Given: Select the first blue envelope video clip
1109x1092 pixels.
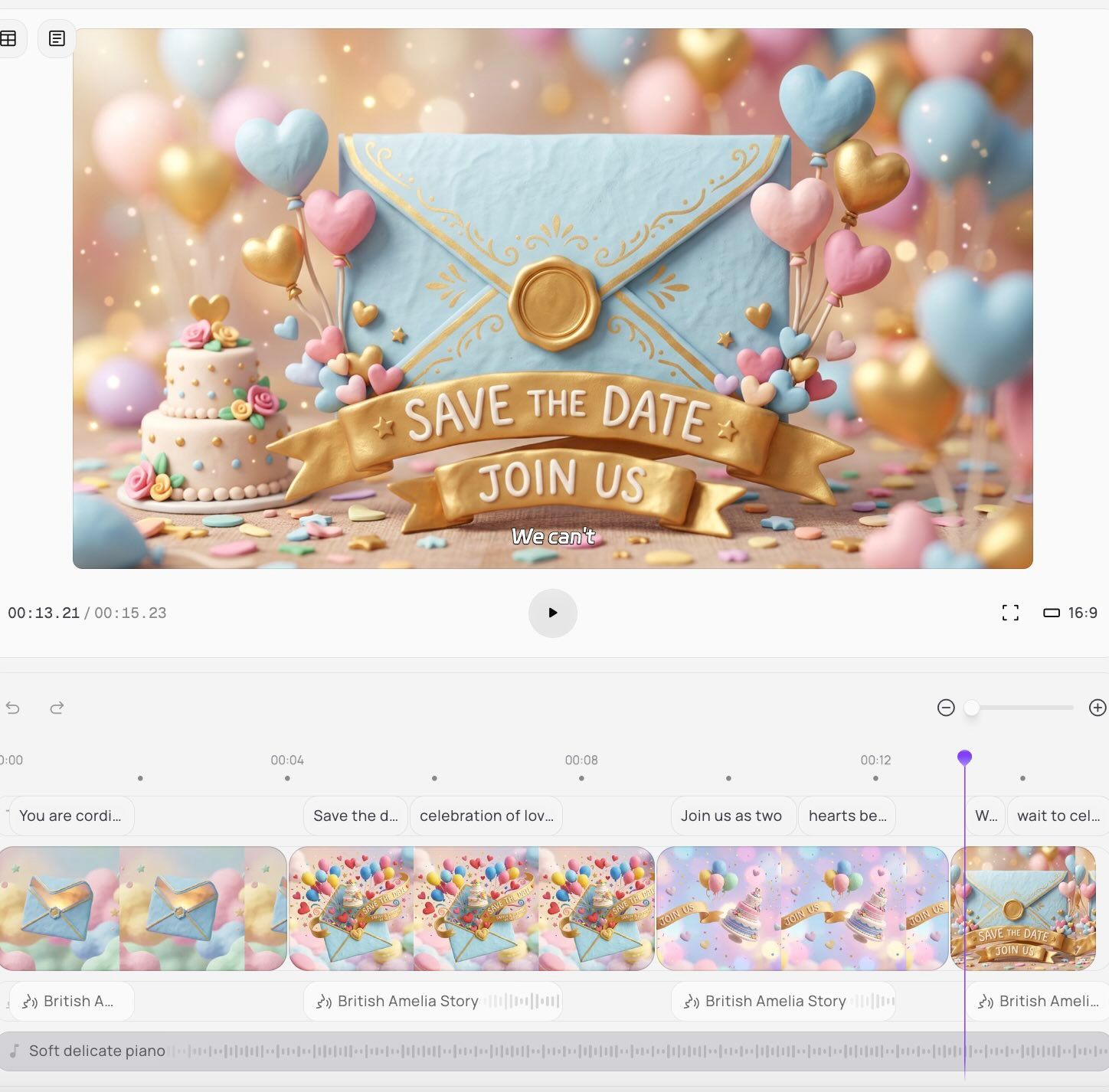Looking at the screenshot, I should (142, 908).
